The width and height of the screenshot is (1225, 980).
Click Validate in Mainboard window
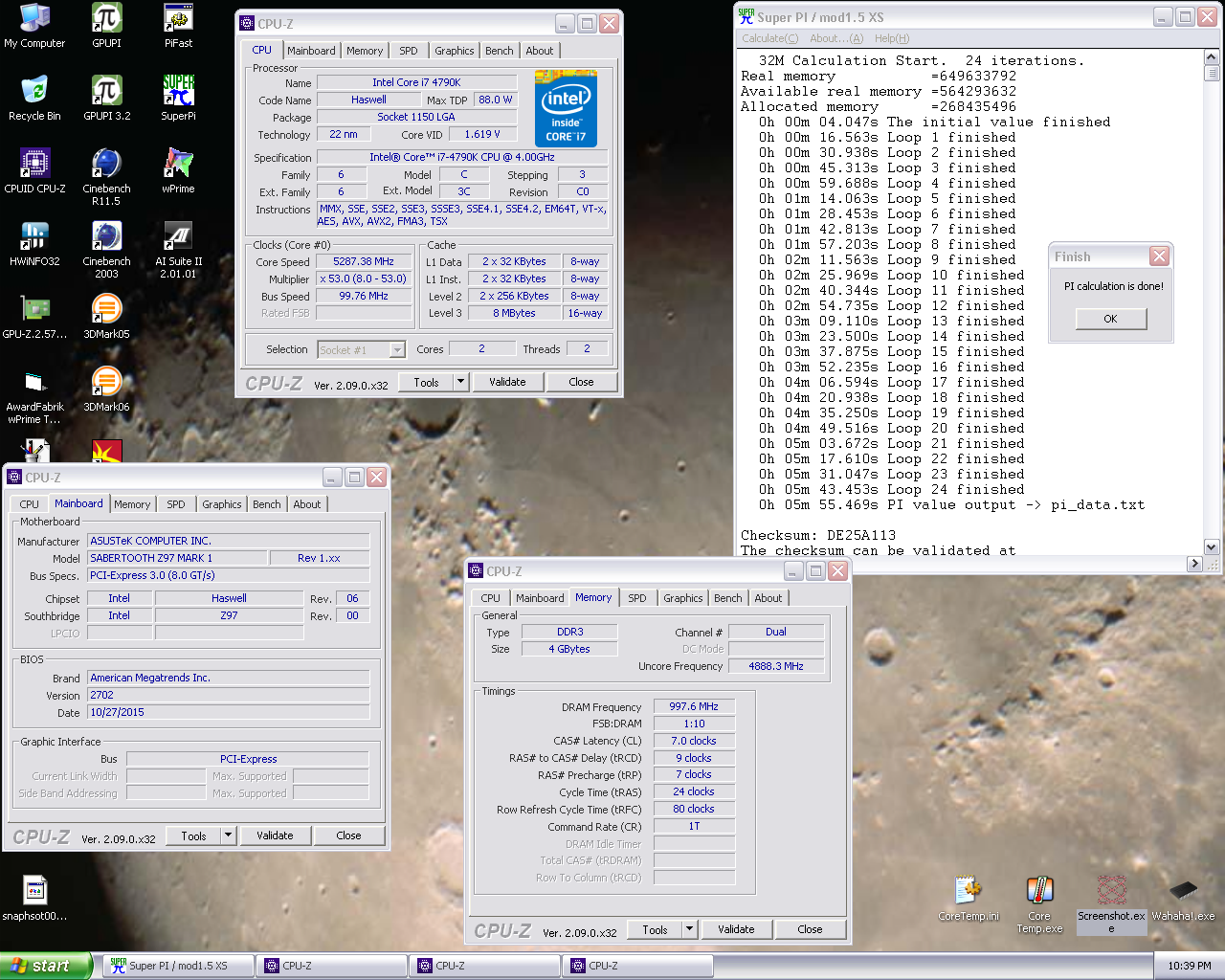coord(275,835)
